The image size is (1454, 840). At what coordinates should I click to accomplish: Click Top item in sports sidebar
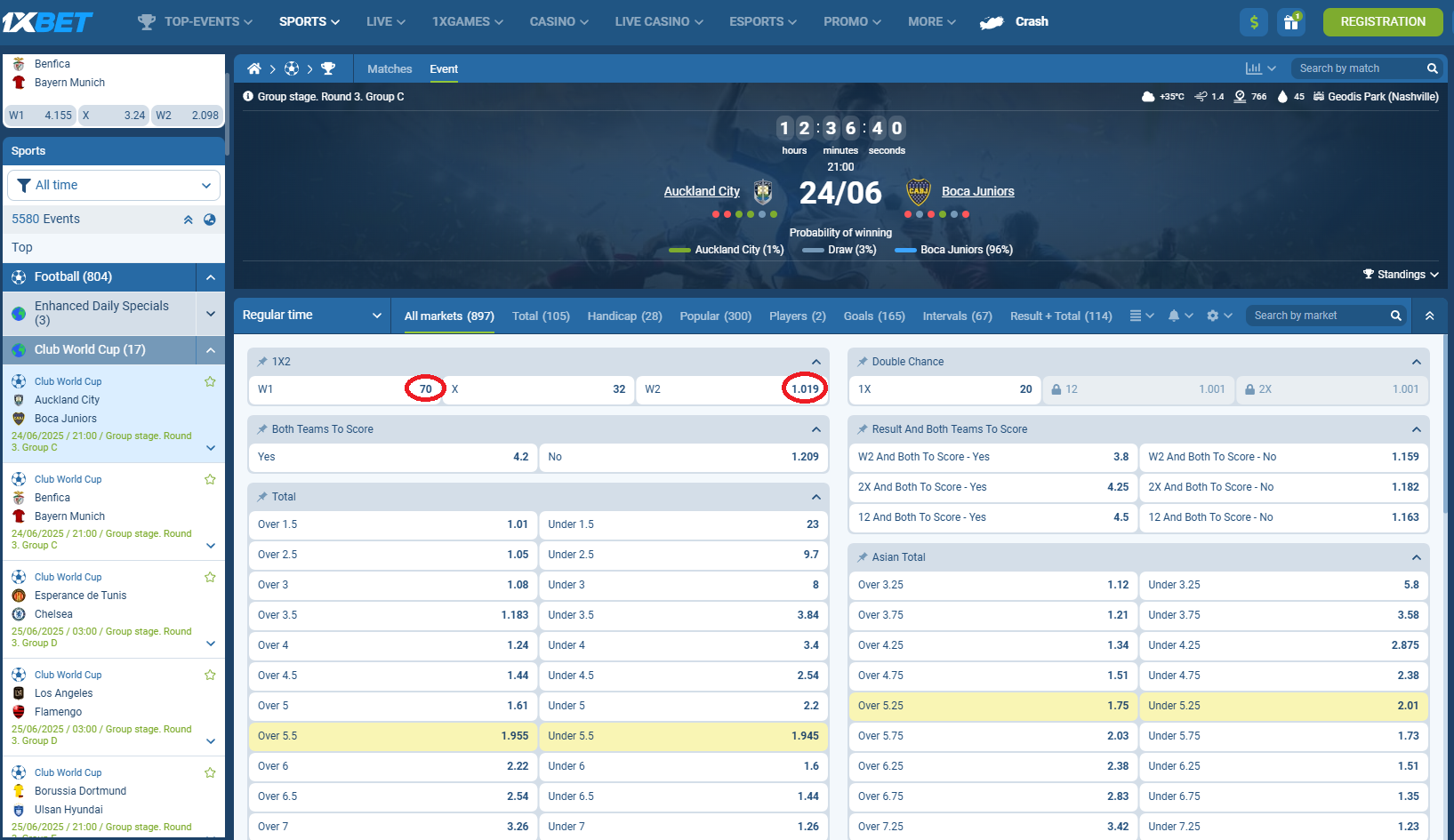pos(114,248)
